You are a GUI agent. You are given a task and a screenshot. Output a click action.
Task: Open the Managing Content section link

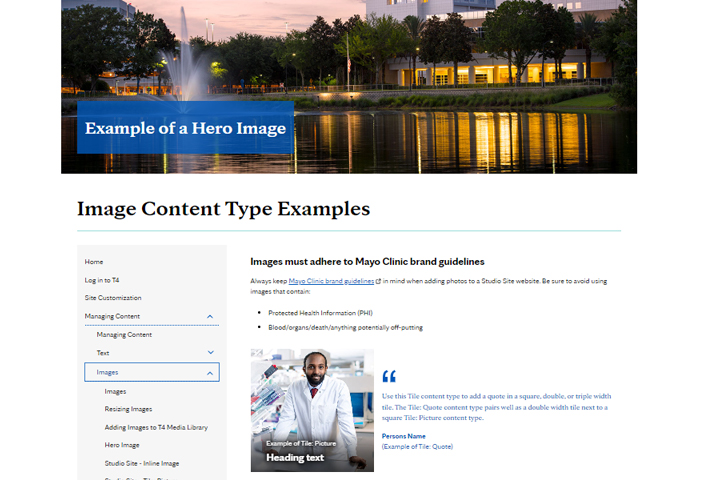[x=112, y=316]
